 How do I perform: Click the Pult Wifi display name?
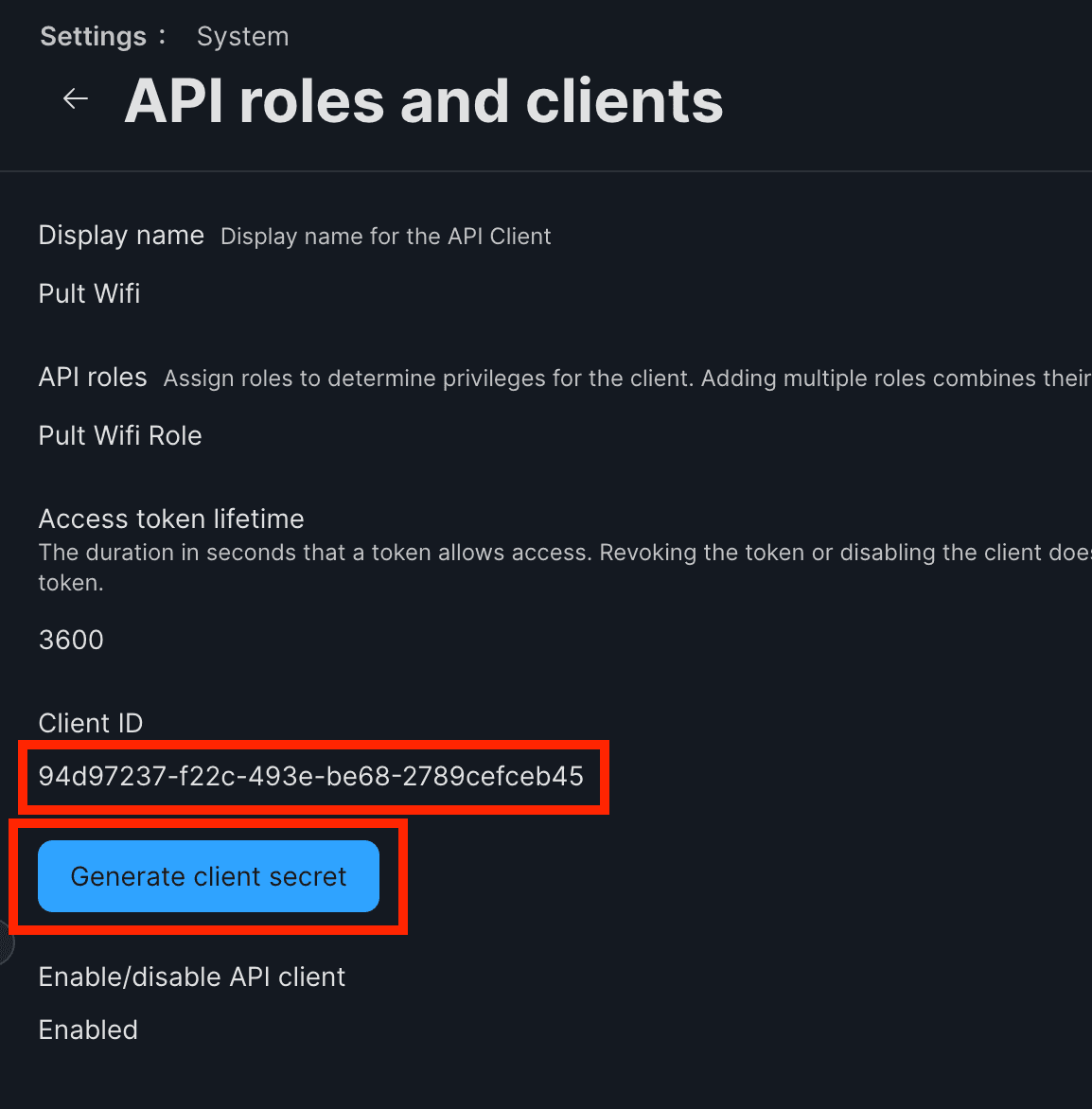89,294
